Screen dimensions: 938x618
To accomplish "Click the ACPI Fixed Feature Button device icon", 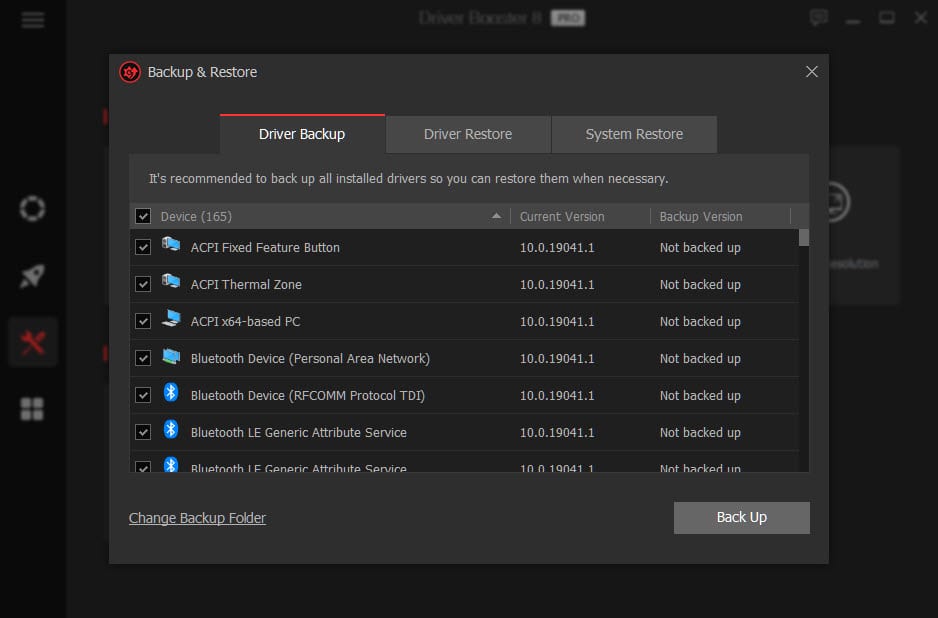I will click(171, 245).
